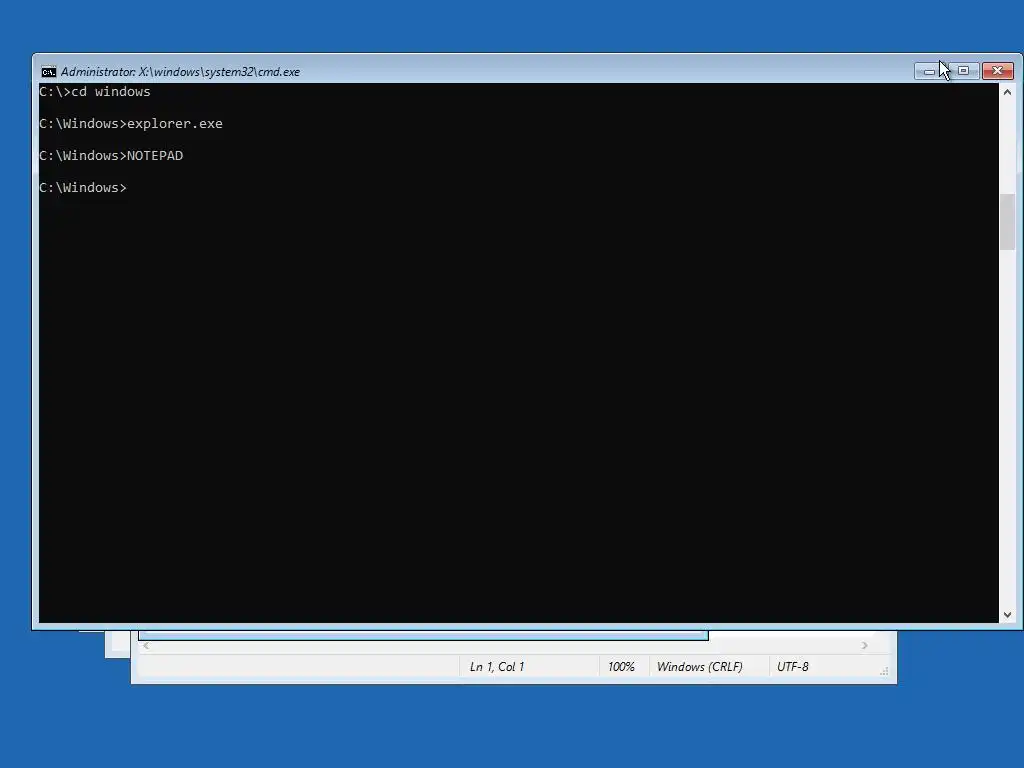Maximize the Administrator cmd.exe window
1024x768 pixels.
(964, 71)
